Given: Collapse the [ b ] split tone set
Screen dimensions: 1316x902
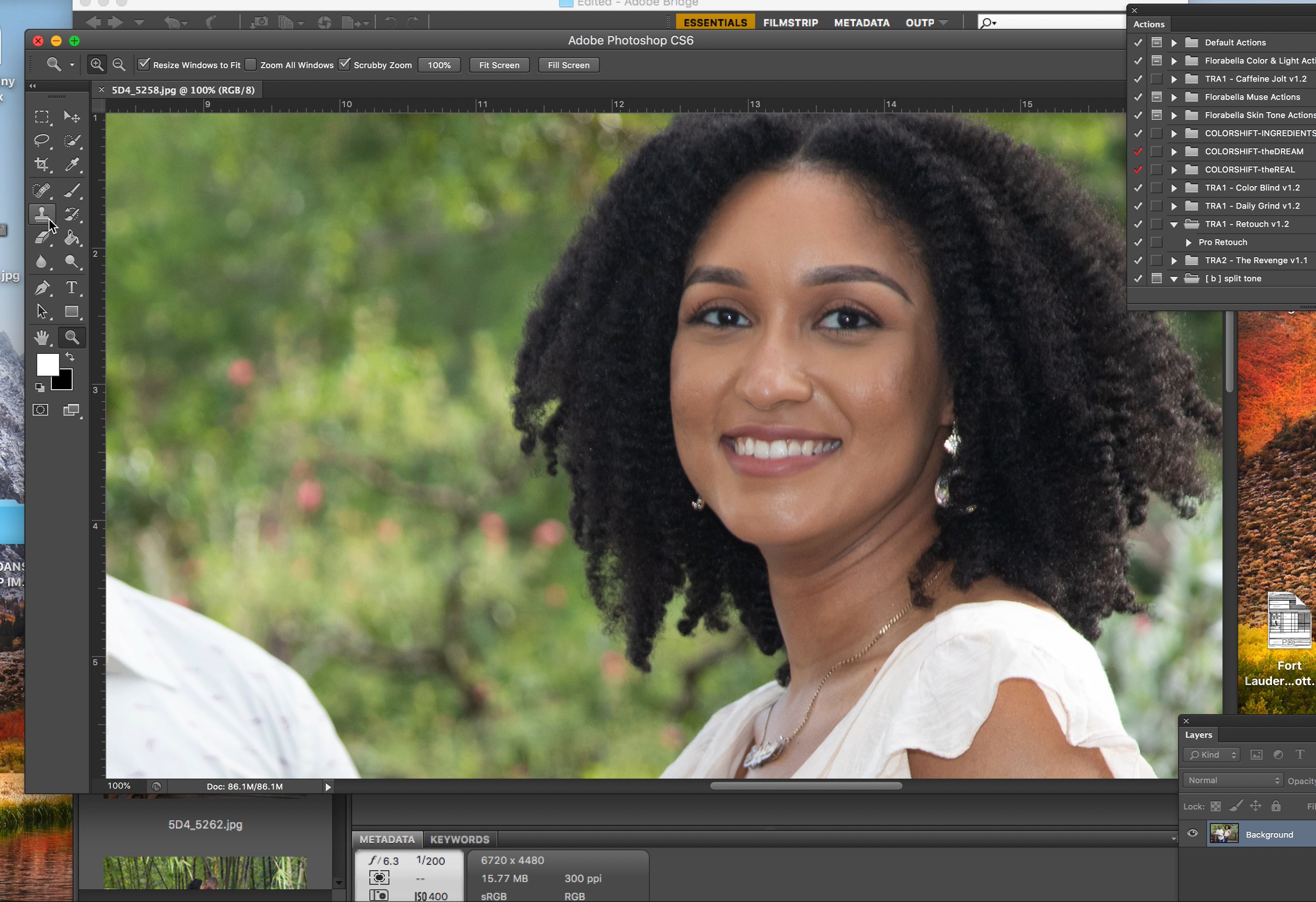Looking at the screenshot, I should [1174, 279].
